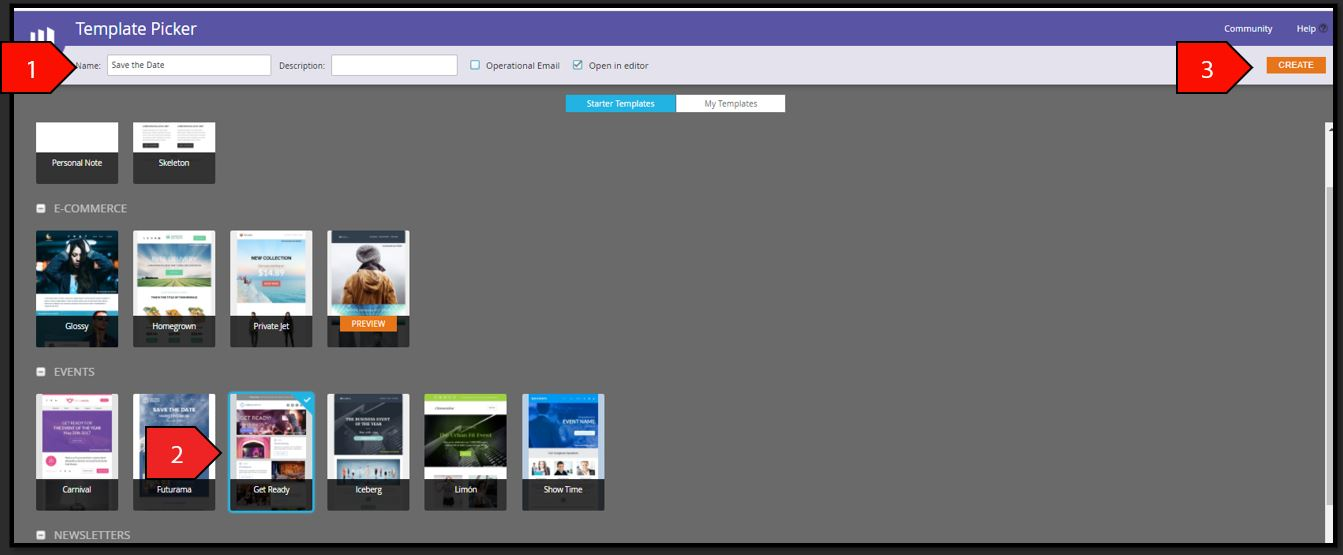
Task: Switch to the My Templates tab
Action: pos(730,103)
